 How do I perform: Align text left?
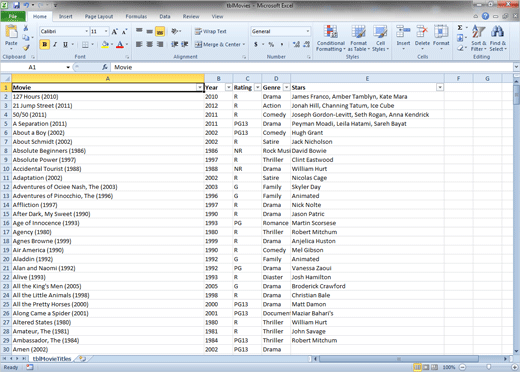click(139, 44)
